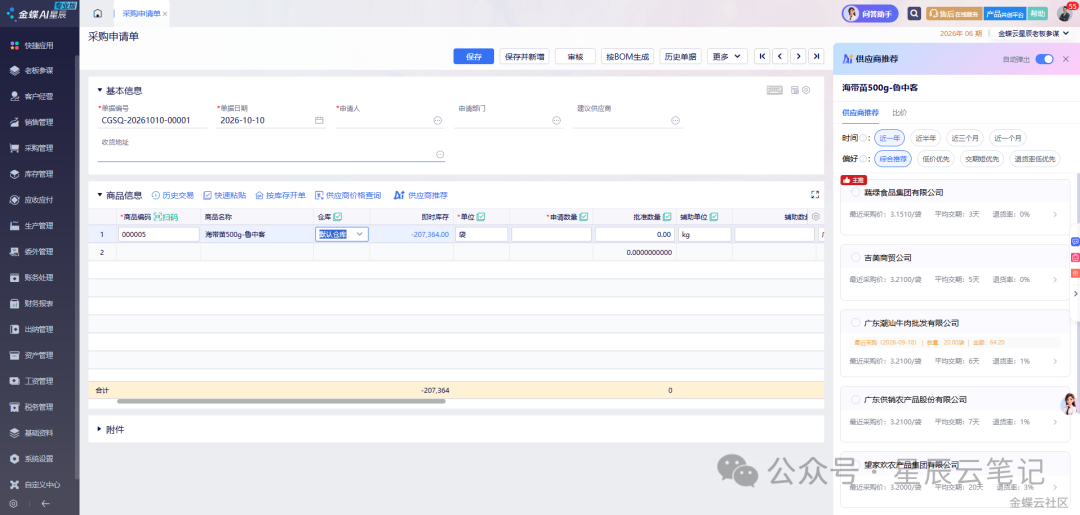Click the gear icon in 基本信息 header
Image resolution: width=1080 pixels, height=515 pixels.
(806, 90)
